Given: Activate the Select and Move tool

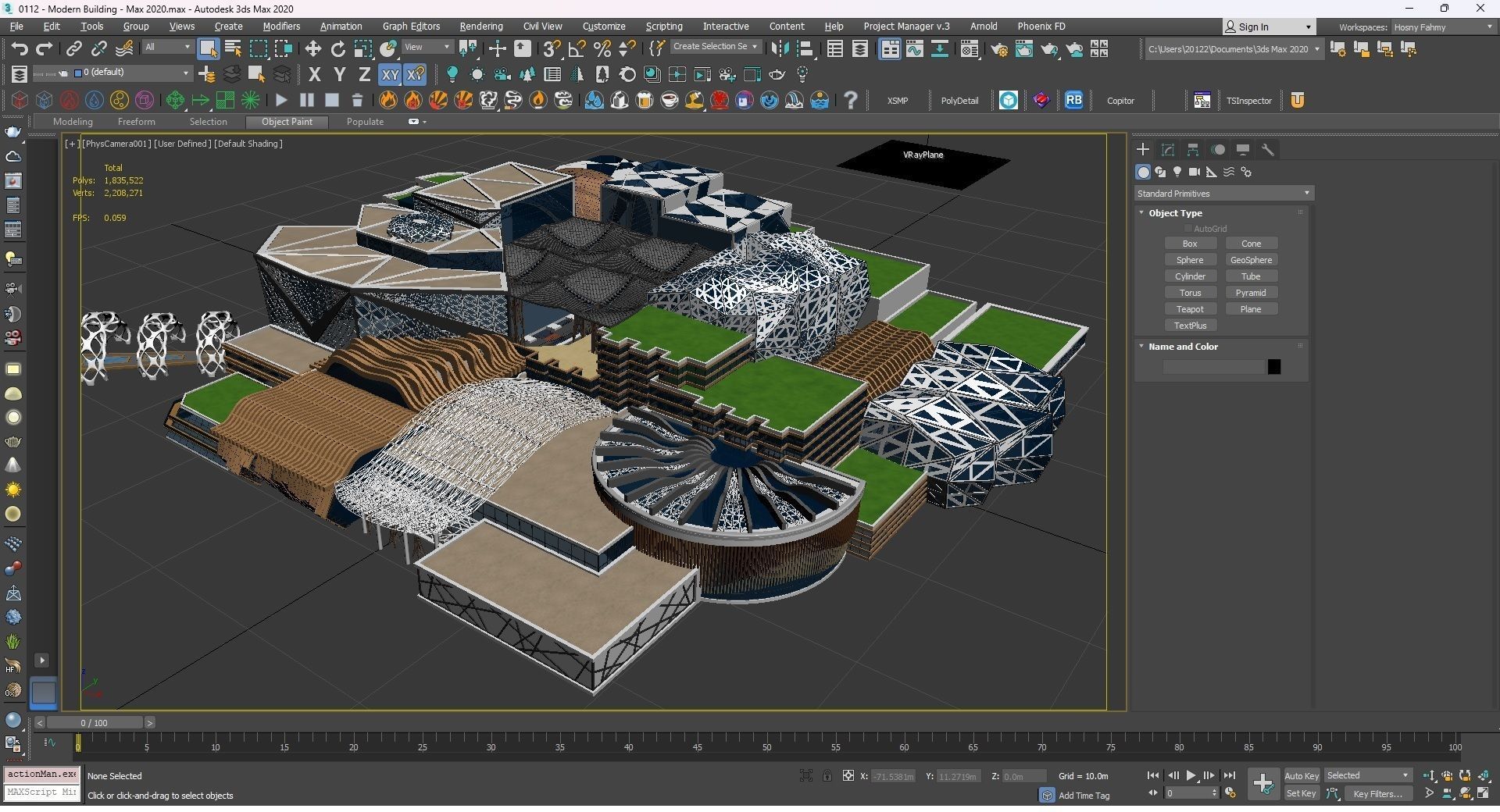Looking at the screenshot, I should point(312,49).
